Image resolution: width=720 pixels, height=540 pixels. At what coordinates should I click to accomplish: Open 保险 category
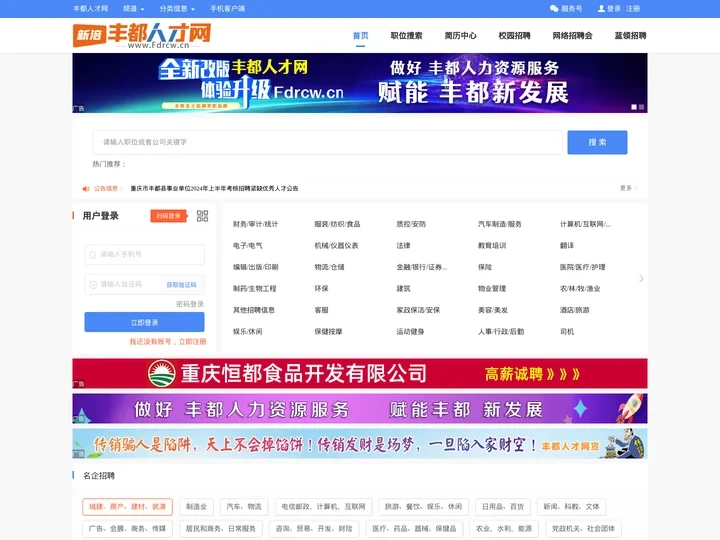click(x=485, y=267)
